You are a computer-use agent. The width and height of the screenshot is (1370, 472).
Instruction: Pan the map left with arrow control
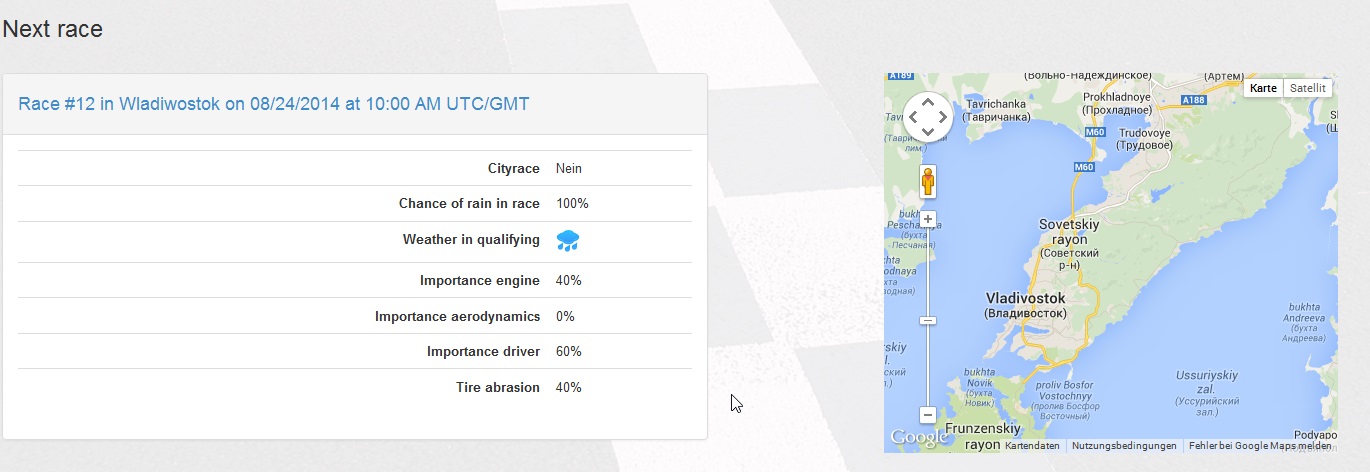pyautogui.click(x=913, y=117)
